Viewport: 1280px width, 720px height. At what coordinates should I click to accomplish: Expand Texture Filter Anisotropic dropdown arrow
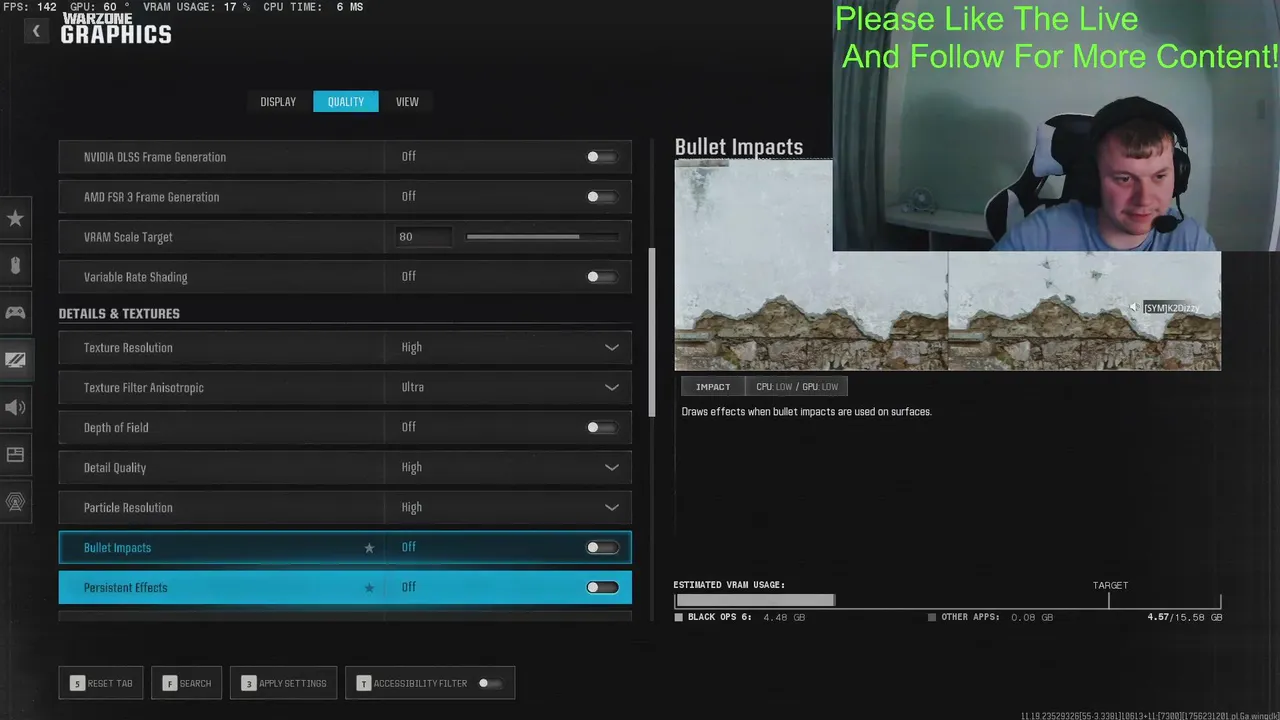point(611,387)
